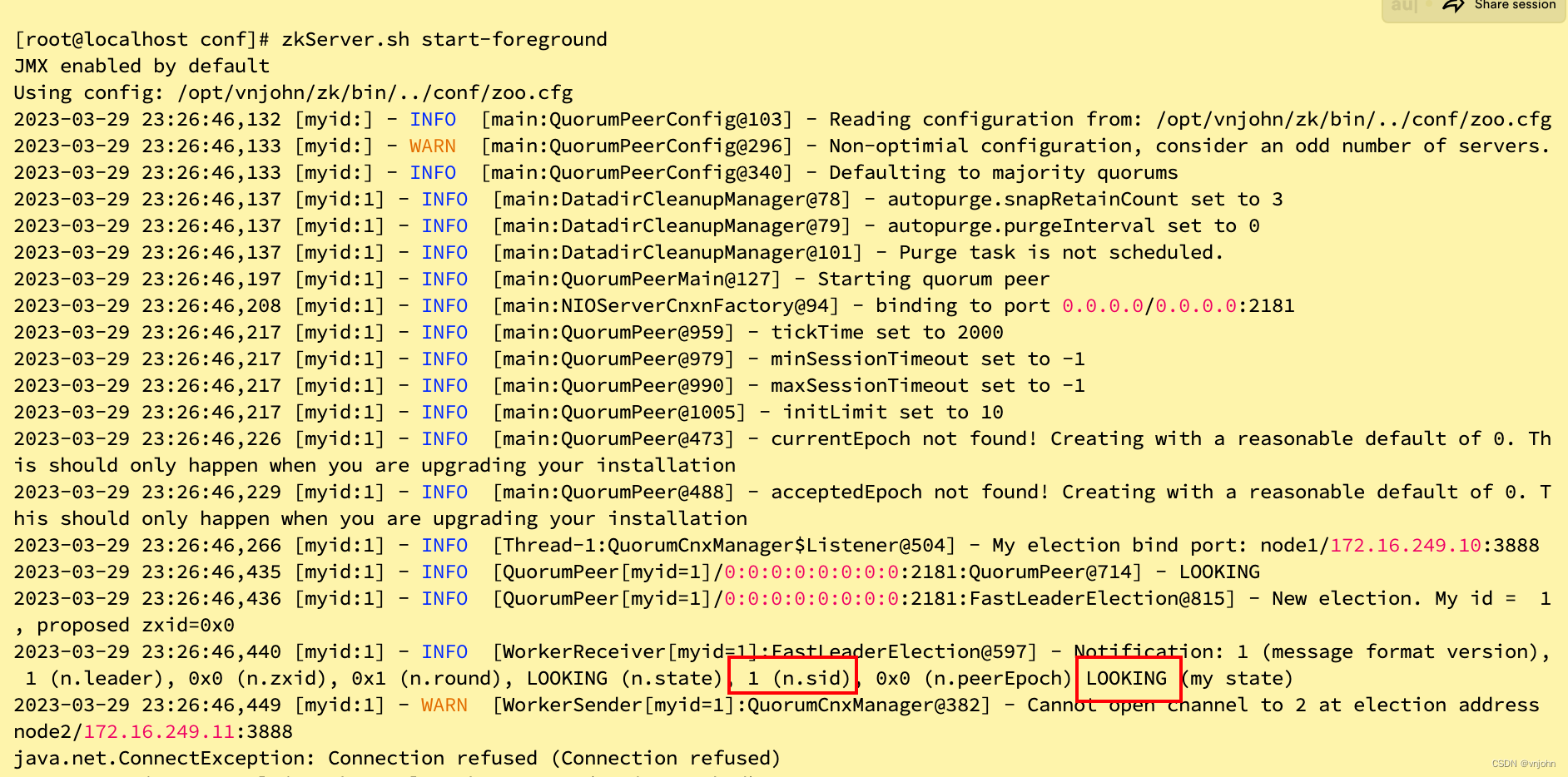This screenshot has height=777, width=1568.
Task: Click WARN label on the QuorumPeerConfig@296 line
Action: click(x=433, y=146)
